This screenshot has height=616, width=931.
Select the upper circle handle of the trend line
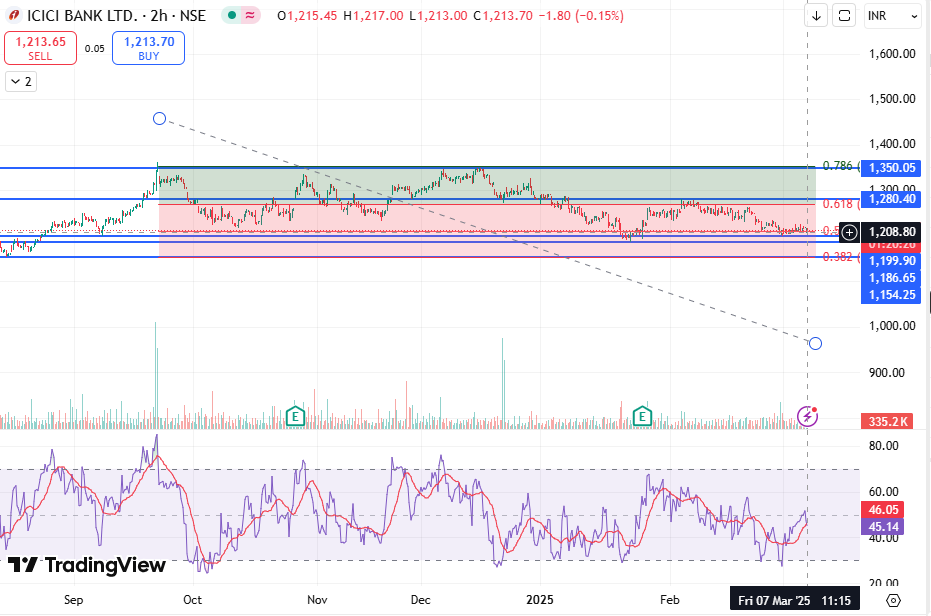tap(159, 119)
